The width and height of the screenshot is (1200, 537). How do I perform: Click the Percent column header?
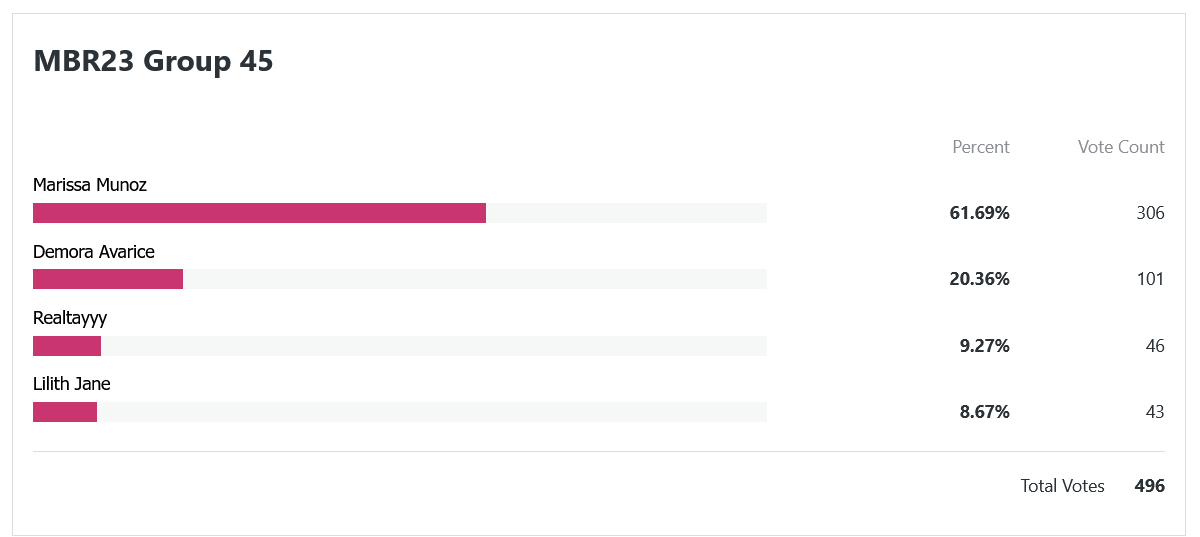[981, 147]
